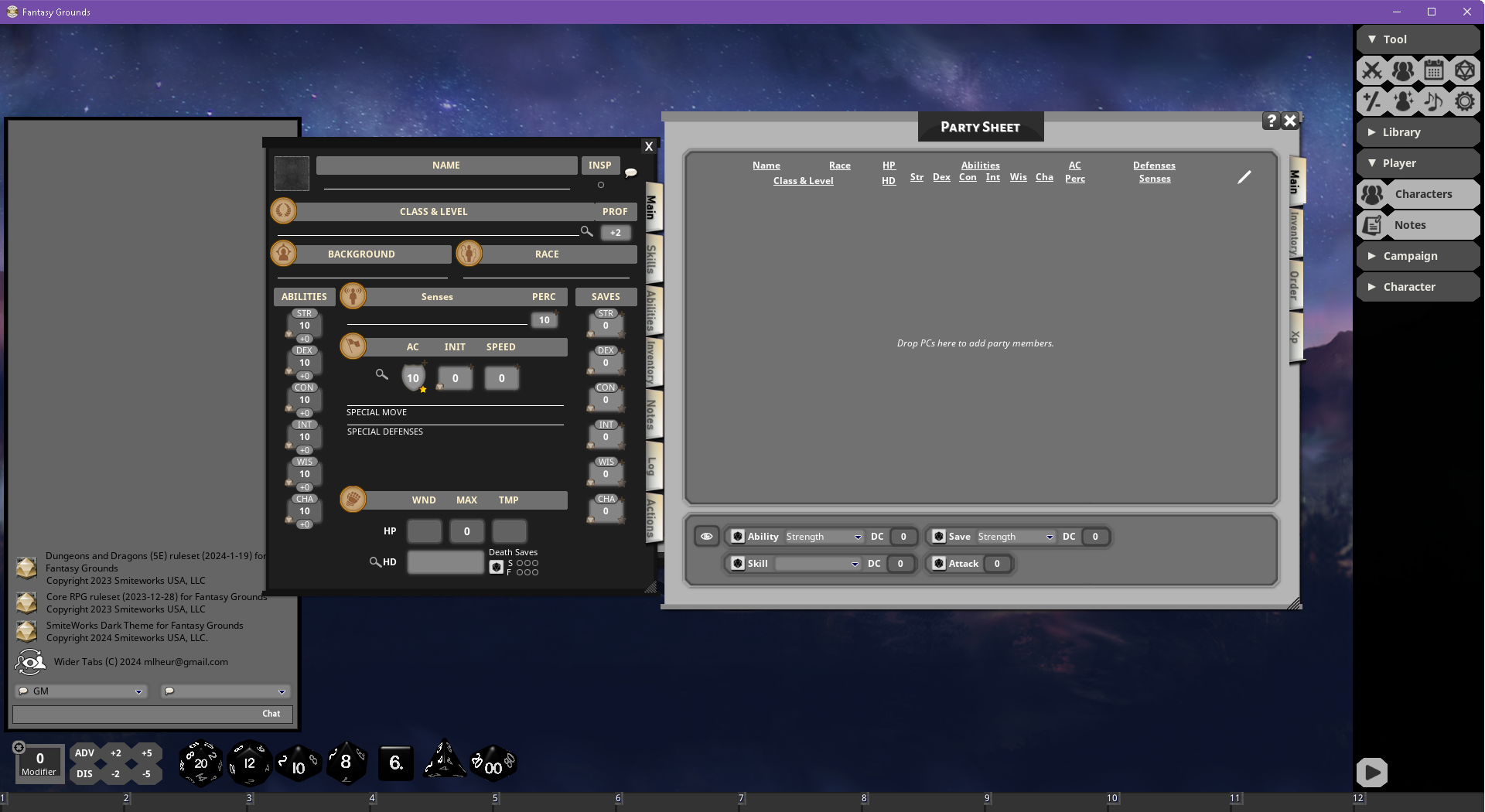Toggle the +5 modifier button
Viewport: 1485px width, 812px height.
coord(146,753)
